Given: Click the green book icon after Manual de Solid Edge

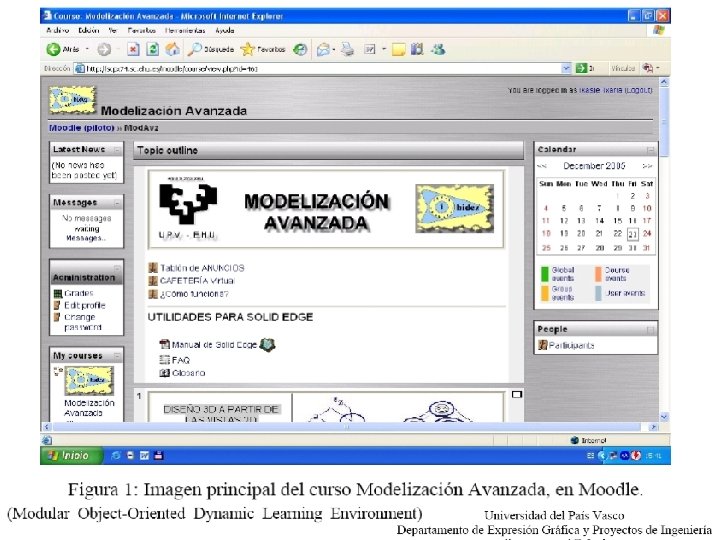Looking at the screenshot, I should pos(267,344).
